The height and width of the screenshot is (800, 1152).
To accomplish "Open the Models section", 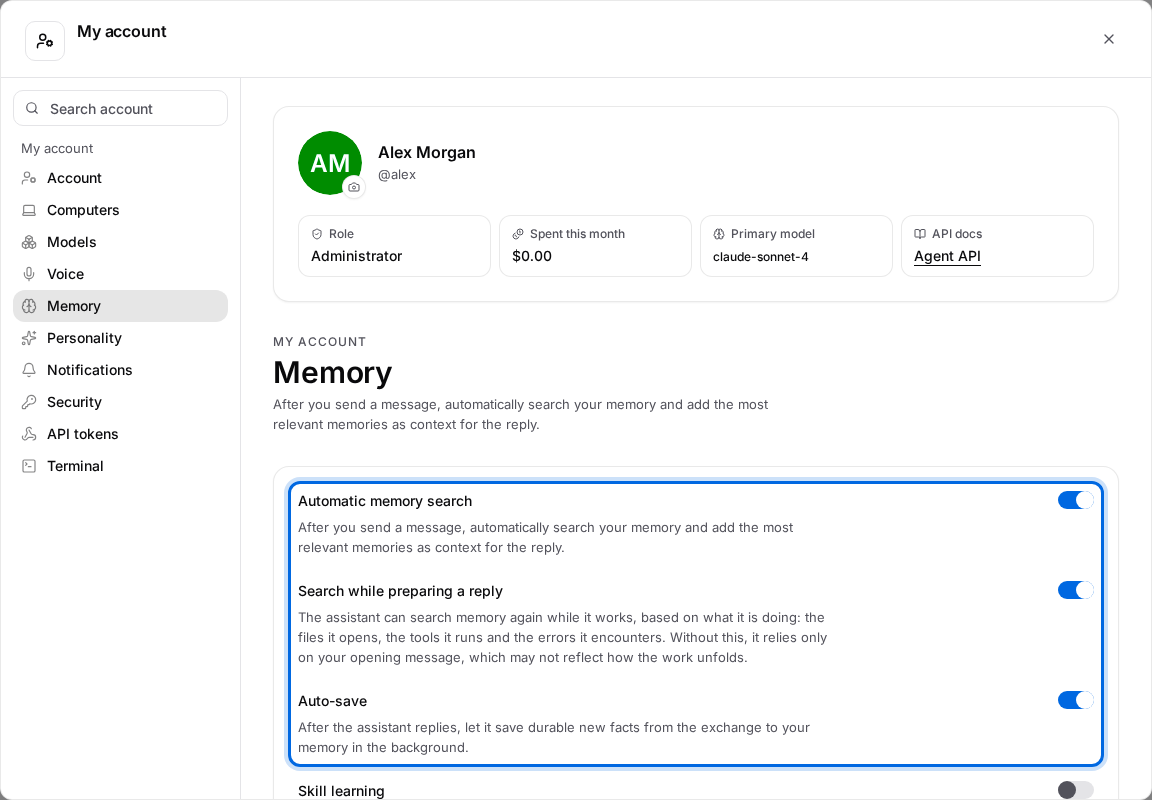I will coord(120,242).
